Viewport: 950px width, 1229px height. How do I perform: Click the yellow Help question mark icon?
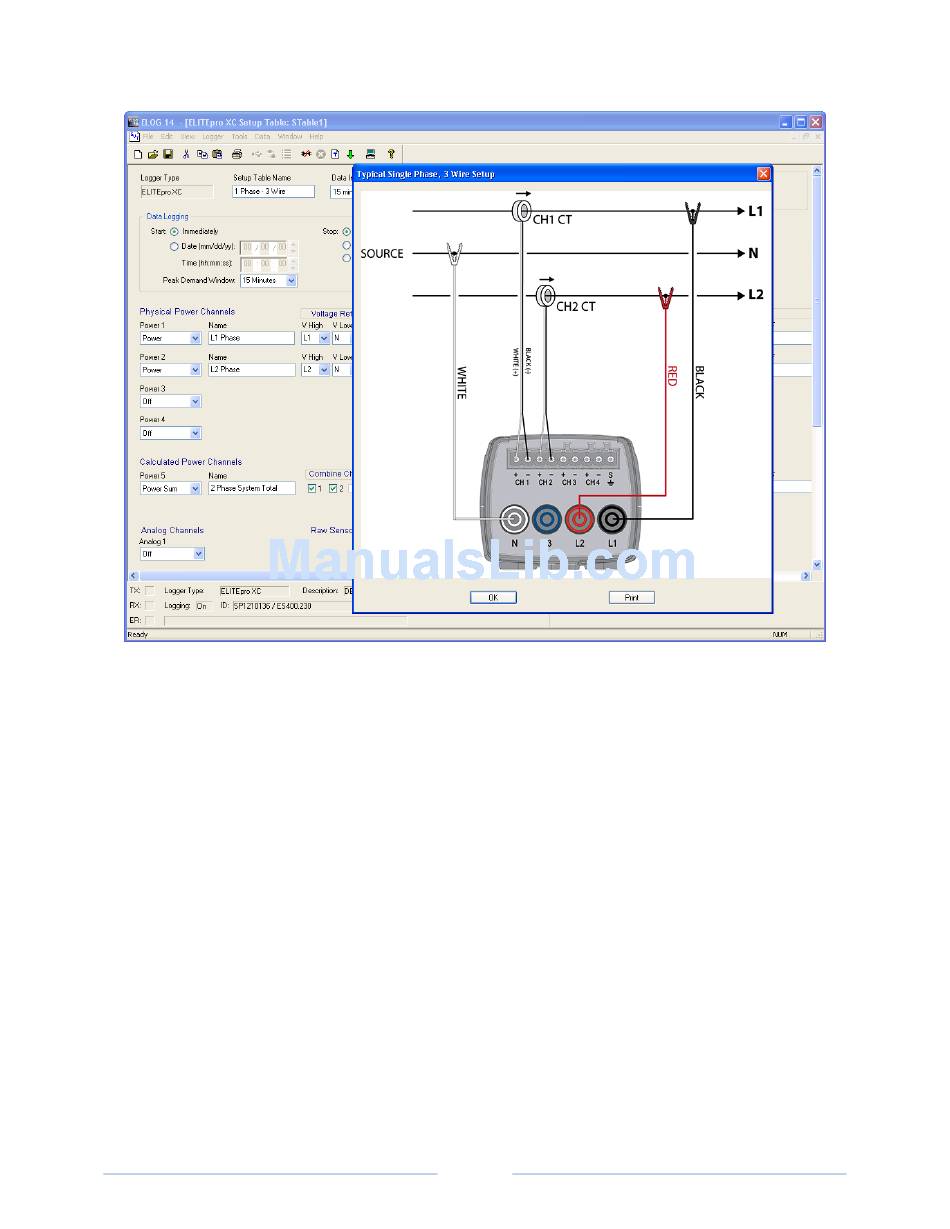point(391,154)
